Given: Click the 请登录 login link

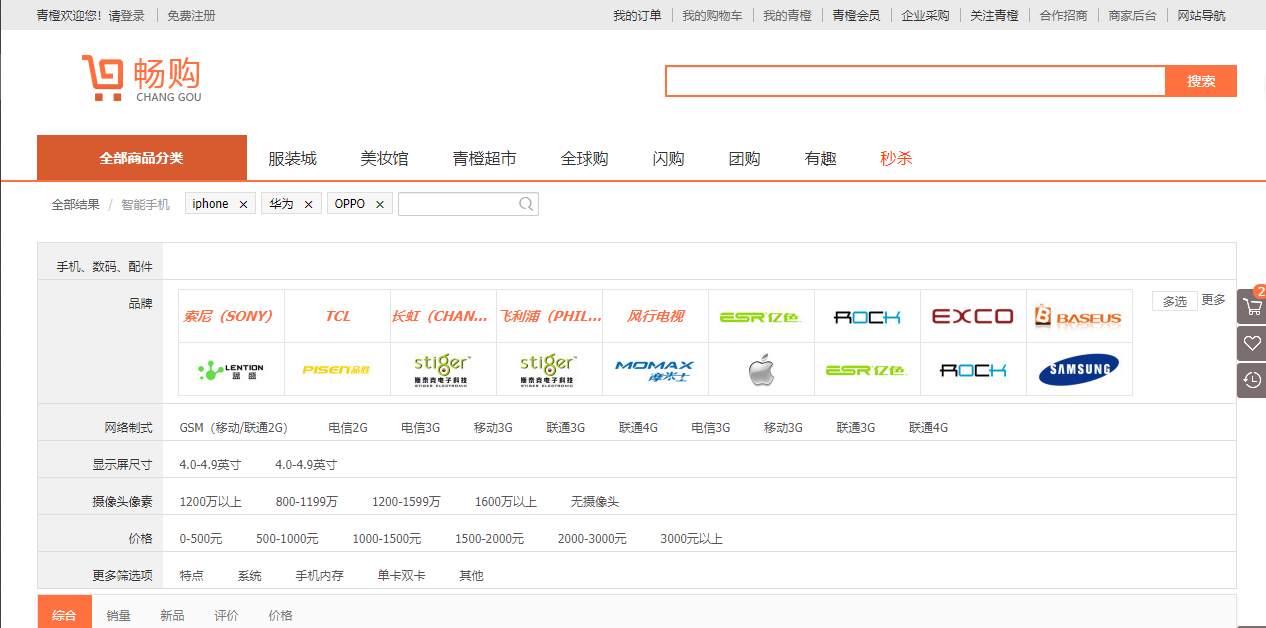Looking at the screenshot, I should (127, 15).
